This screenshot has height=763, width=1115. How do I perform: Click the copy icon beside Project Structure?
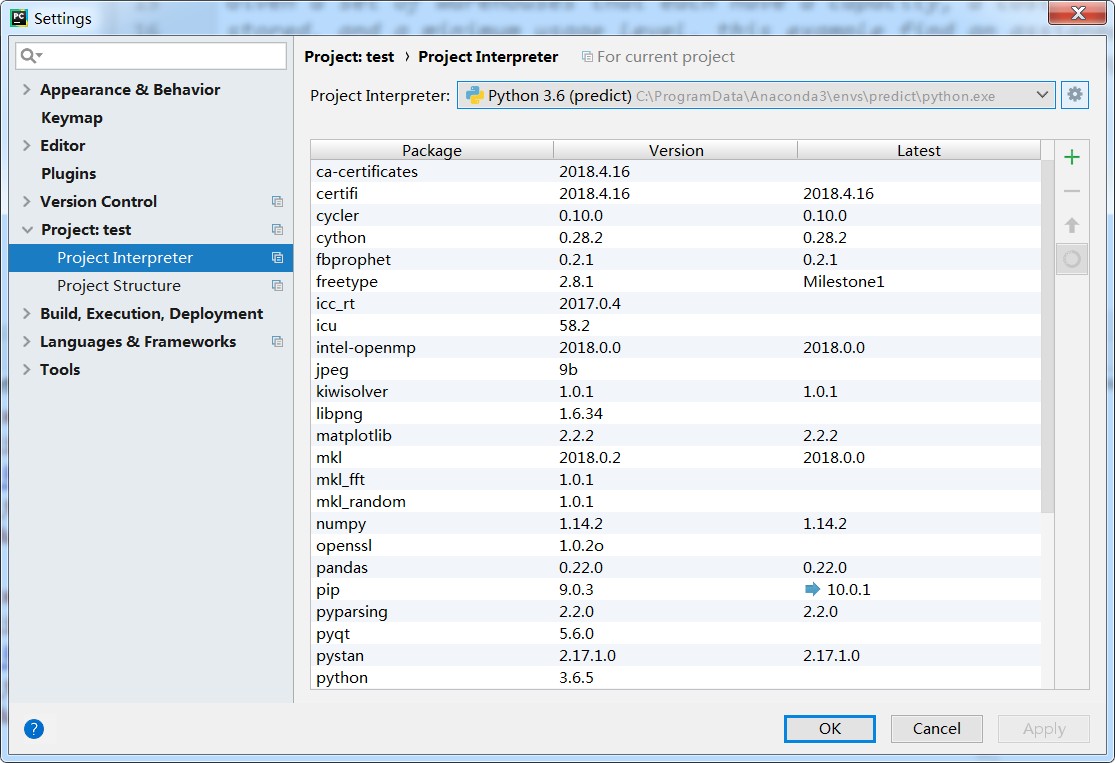pyautogui.click(x=277, y=286)
